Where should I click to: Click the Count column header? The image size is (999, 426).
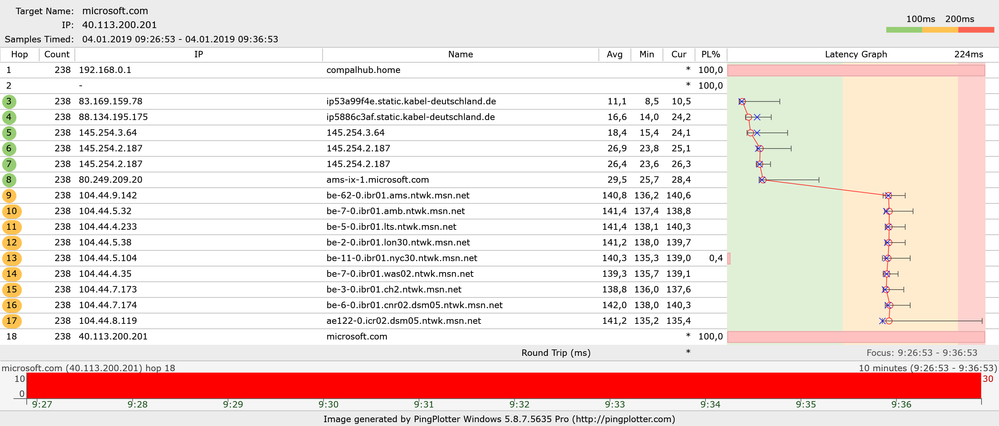[x=57, y=55]
